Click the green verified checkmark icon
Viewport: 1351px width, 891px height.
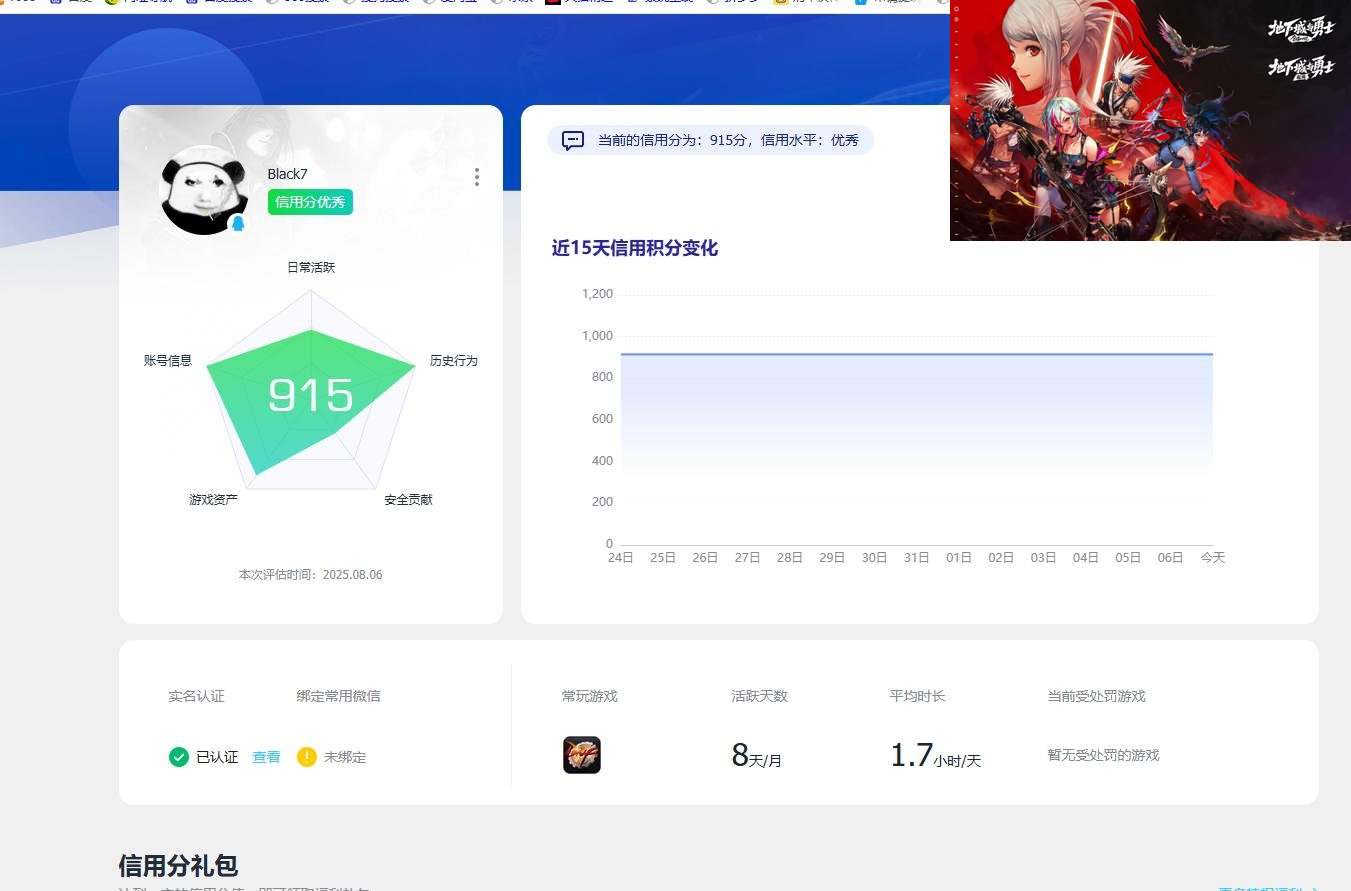coord(179,757)
